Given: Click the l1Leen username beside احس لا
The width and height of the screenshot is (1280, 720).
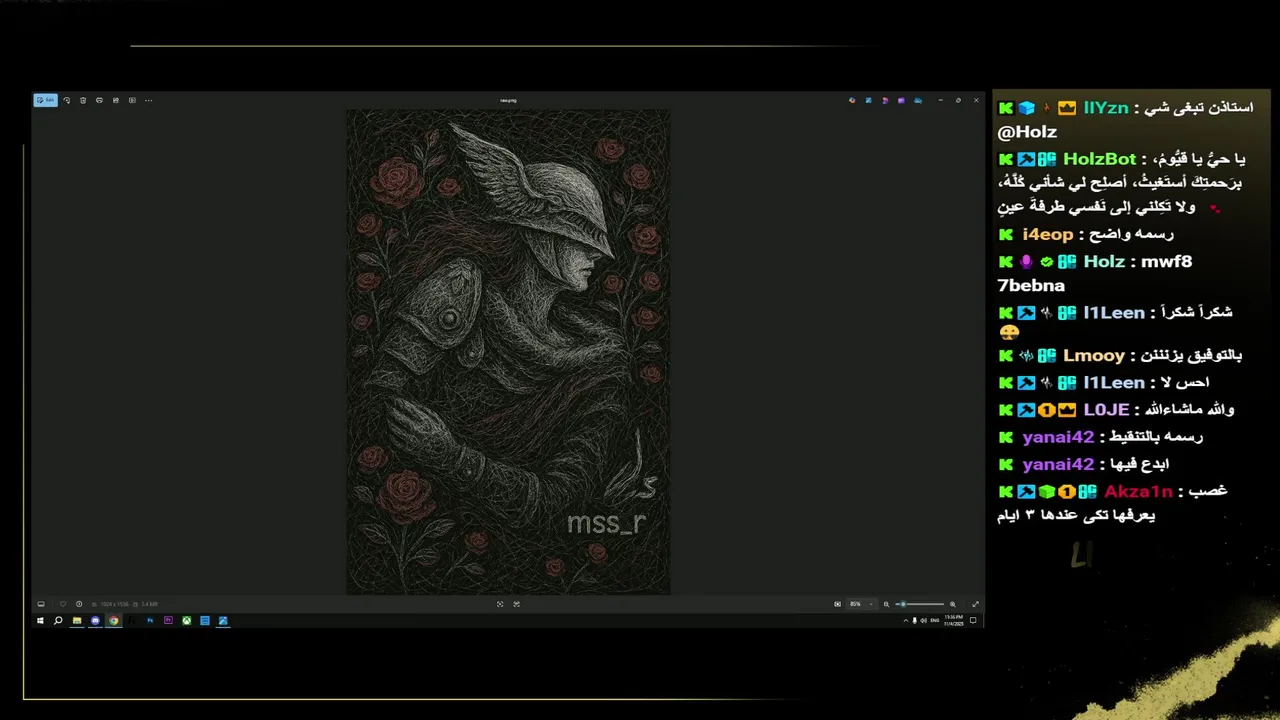Looking at the screenshot, I should 1114,382.
